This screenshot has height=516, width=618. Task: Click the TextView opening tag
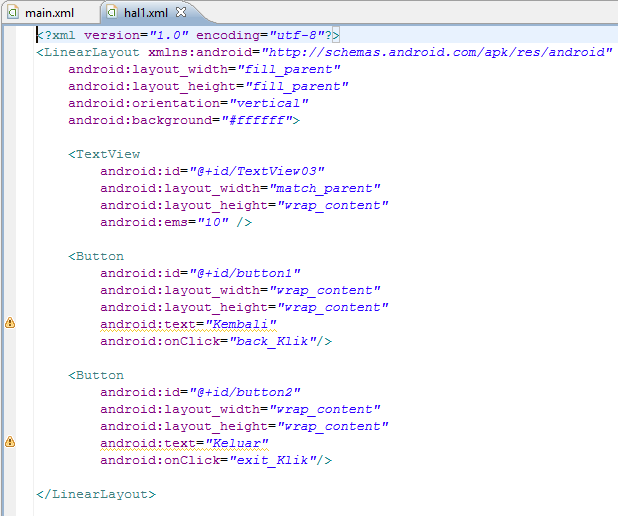coord(104,154)
